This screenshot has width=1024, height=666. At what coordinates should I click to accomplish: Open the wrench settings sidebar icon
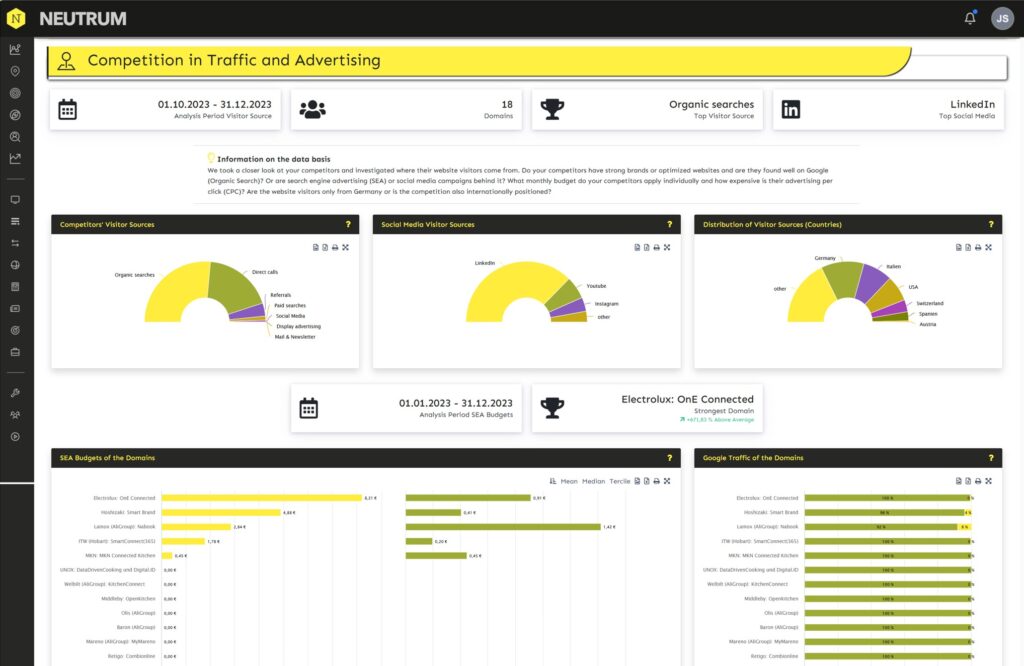pos(15,393)
